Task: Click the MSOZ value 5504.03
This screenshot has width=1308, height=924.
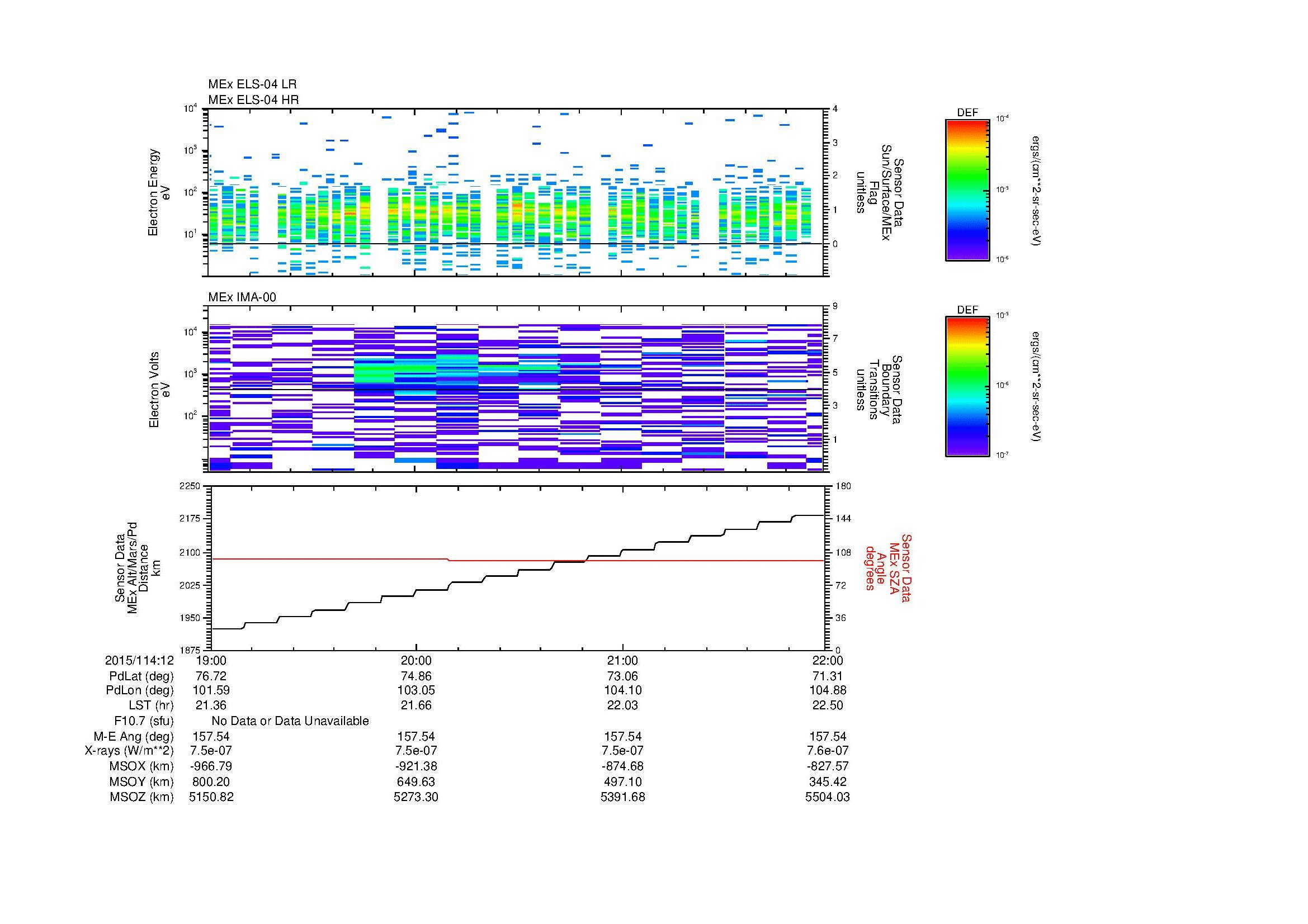Action: 828,797
